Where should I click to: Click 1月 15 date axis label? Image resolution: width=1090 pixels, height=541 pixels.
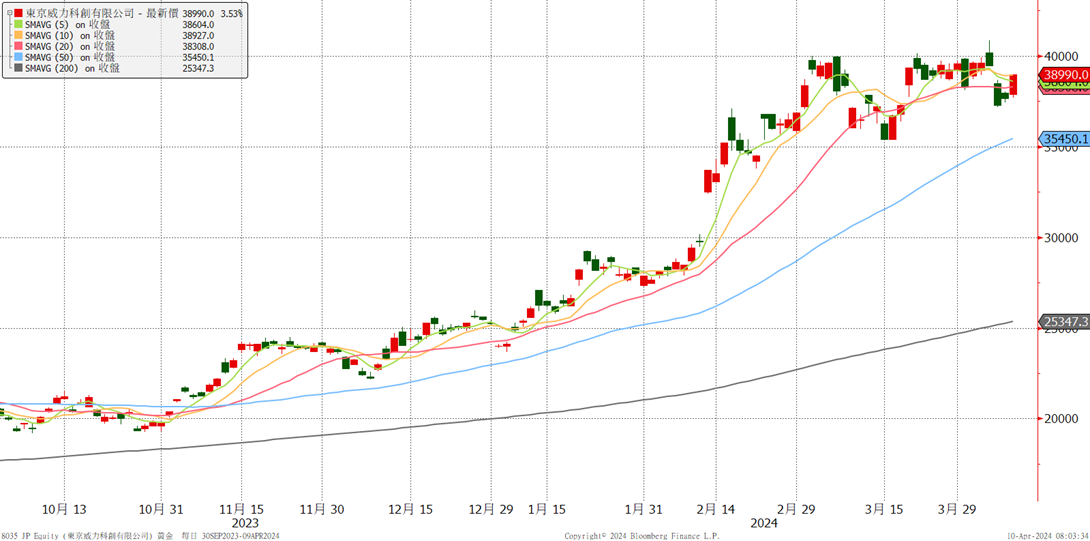coord(549,509)
